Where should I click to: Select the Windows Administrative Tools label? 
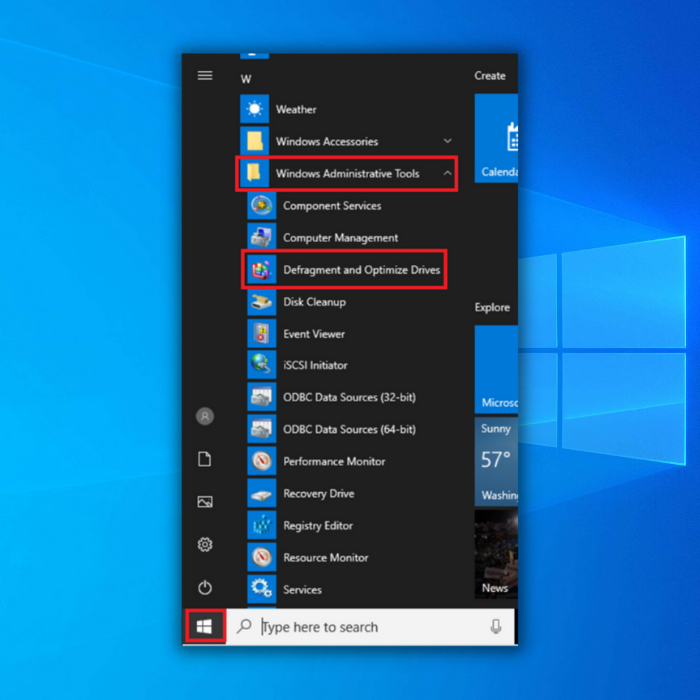pos(347,174)
